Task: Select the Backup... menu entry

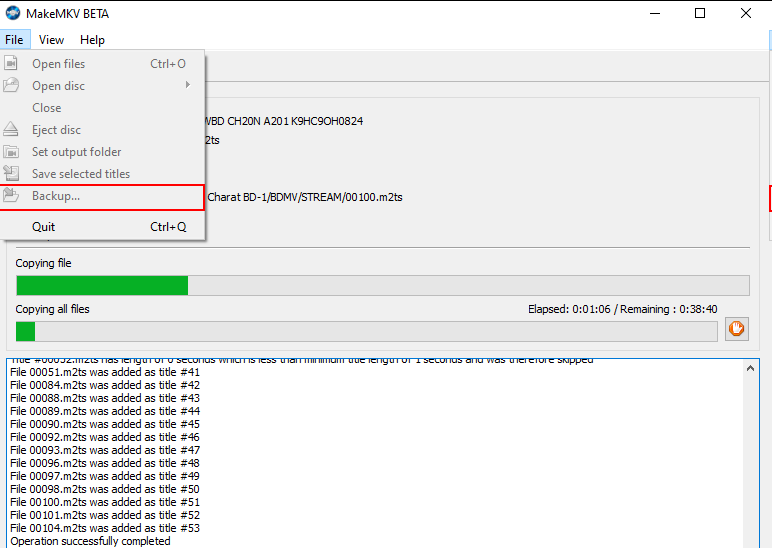Action: pyautogui.click(x=102, y=196)
